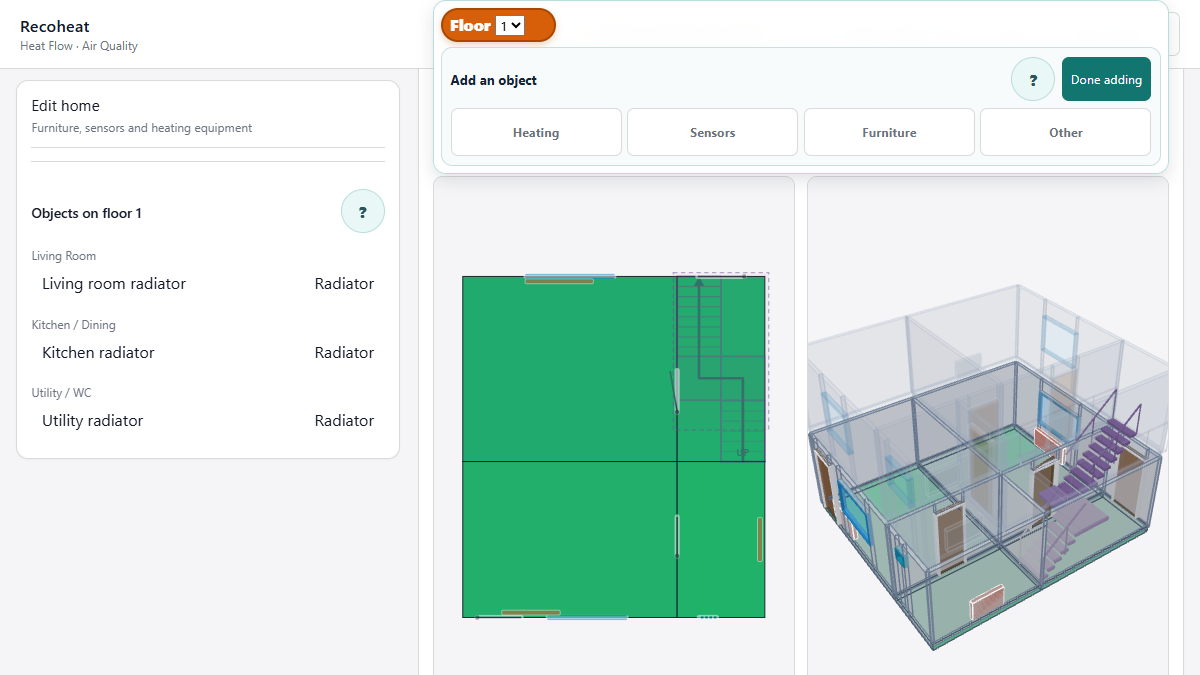This screenshot has height=675, width=1200.
Task: Select the Other object category
Action: tap(1065, 132)
